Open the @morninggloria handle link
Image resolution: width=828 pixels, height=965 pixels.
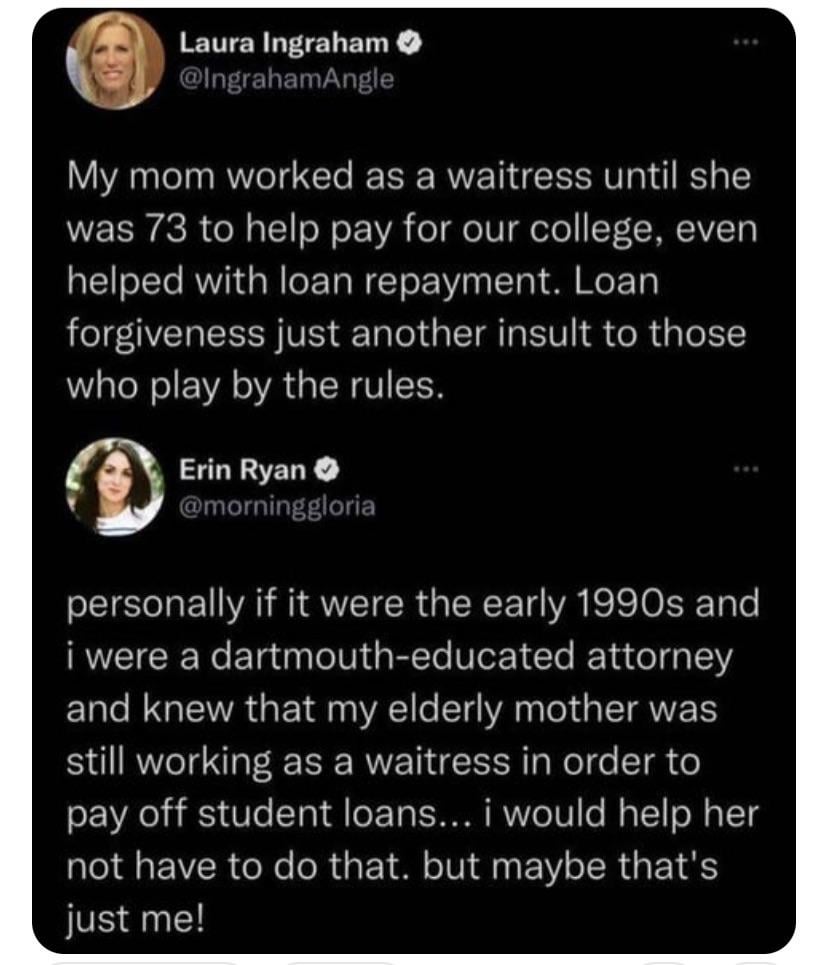click(x=277, y=506)
